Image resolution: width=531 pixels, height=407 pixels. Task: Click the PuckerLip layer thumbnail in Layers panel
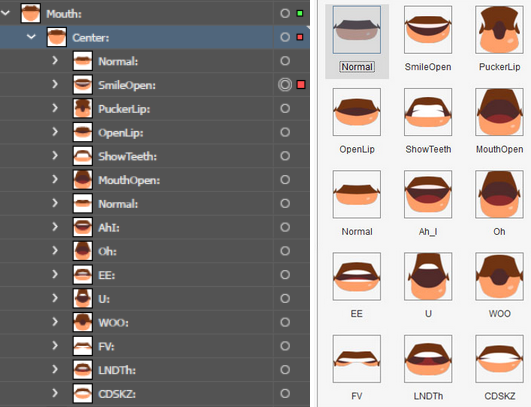[83, 108]
